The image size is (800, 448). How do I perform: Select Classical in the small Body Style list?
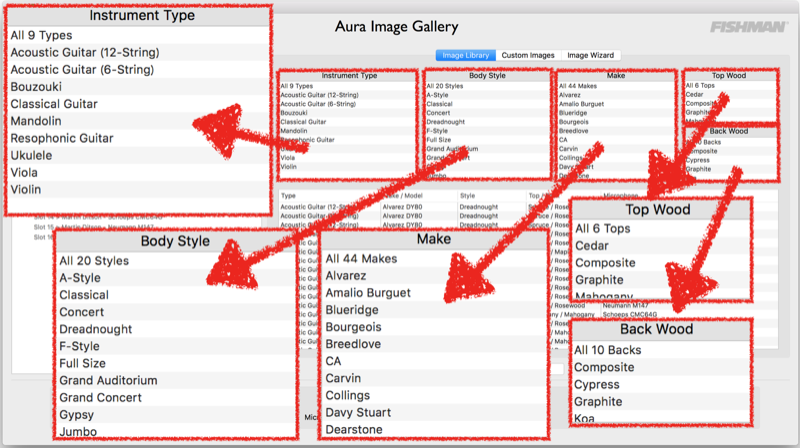pyautogui.click(x=439, y=104)
